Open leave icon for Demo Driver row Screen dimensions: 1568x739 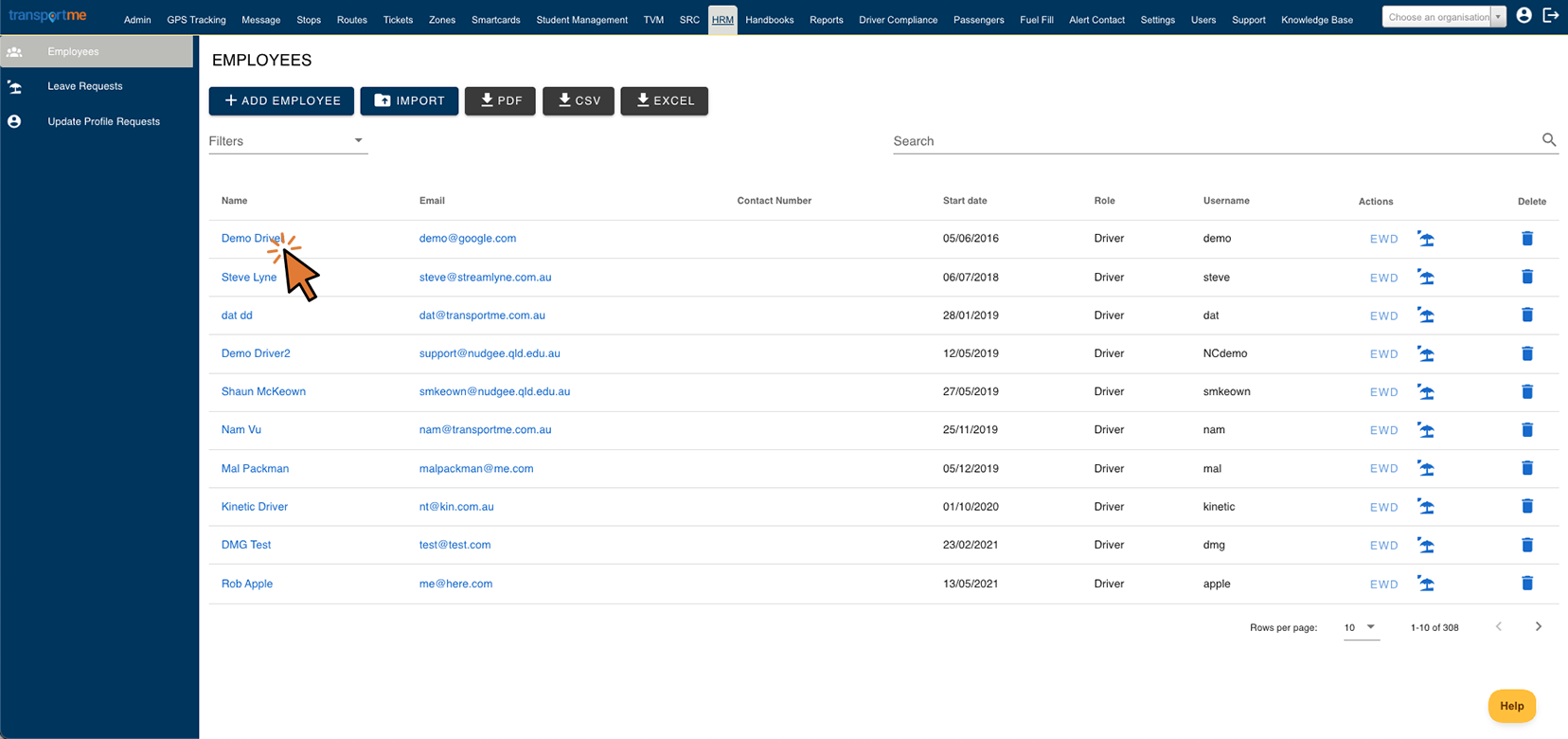click(x=1426, y=239)
